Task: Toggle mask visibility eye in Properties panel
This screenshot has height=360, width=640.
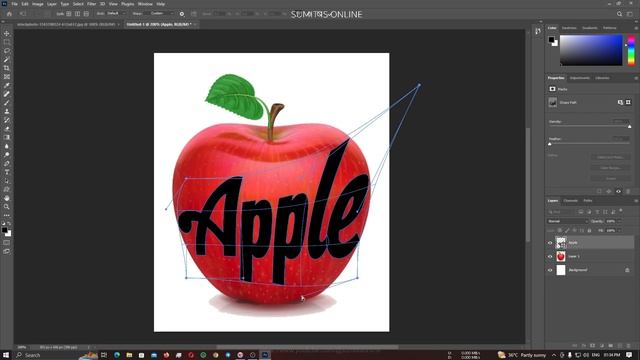Action: click(618, 191)
